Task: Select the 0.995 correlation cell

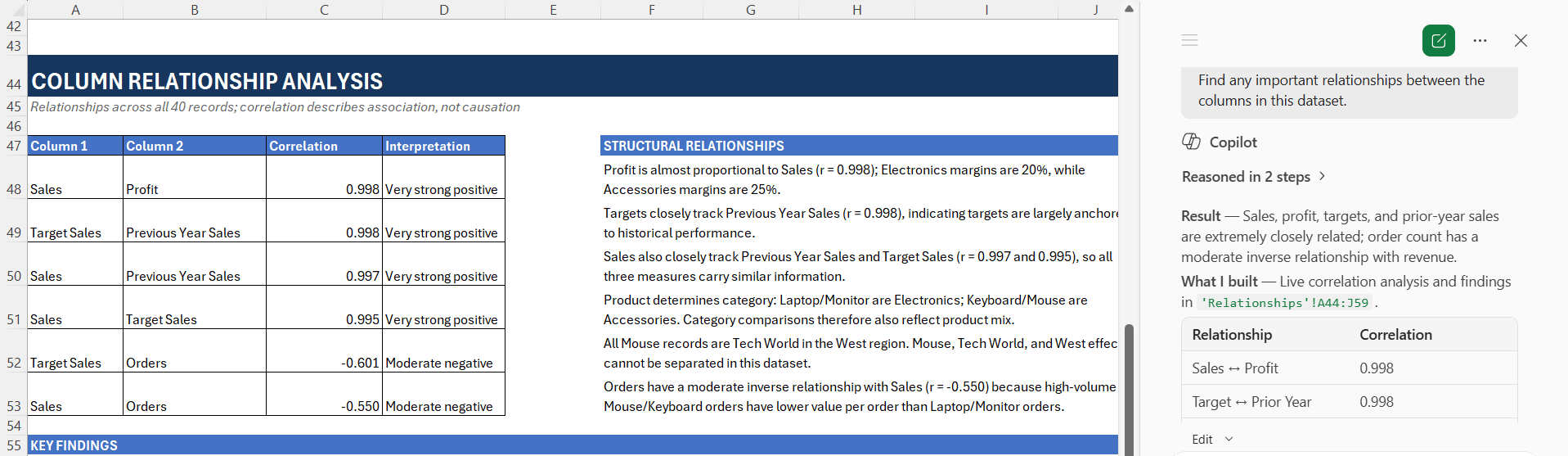Action: (324, 307)
